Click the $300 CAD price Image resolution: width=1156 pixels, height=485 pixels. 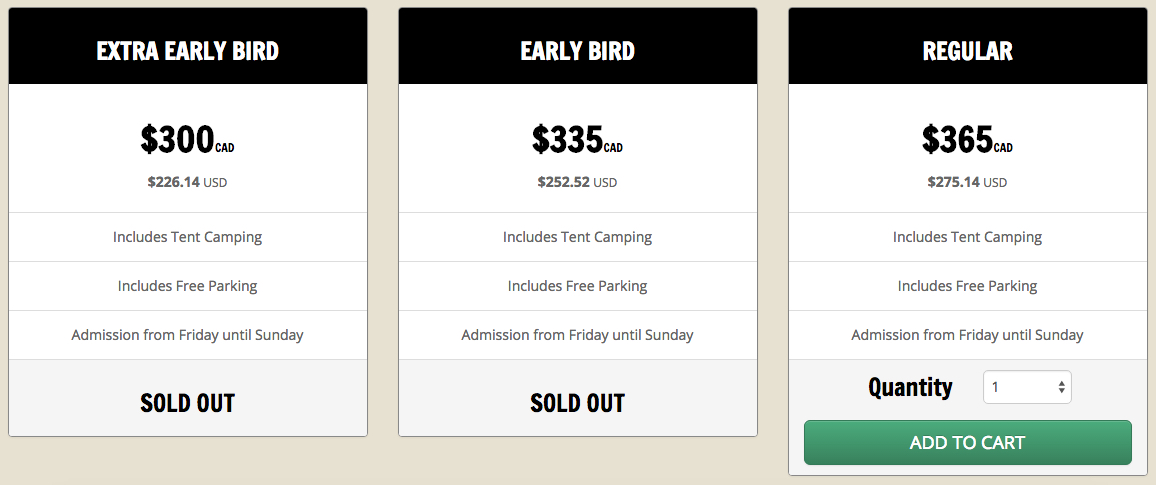pos(187,140)
